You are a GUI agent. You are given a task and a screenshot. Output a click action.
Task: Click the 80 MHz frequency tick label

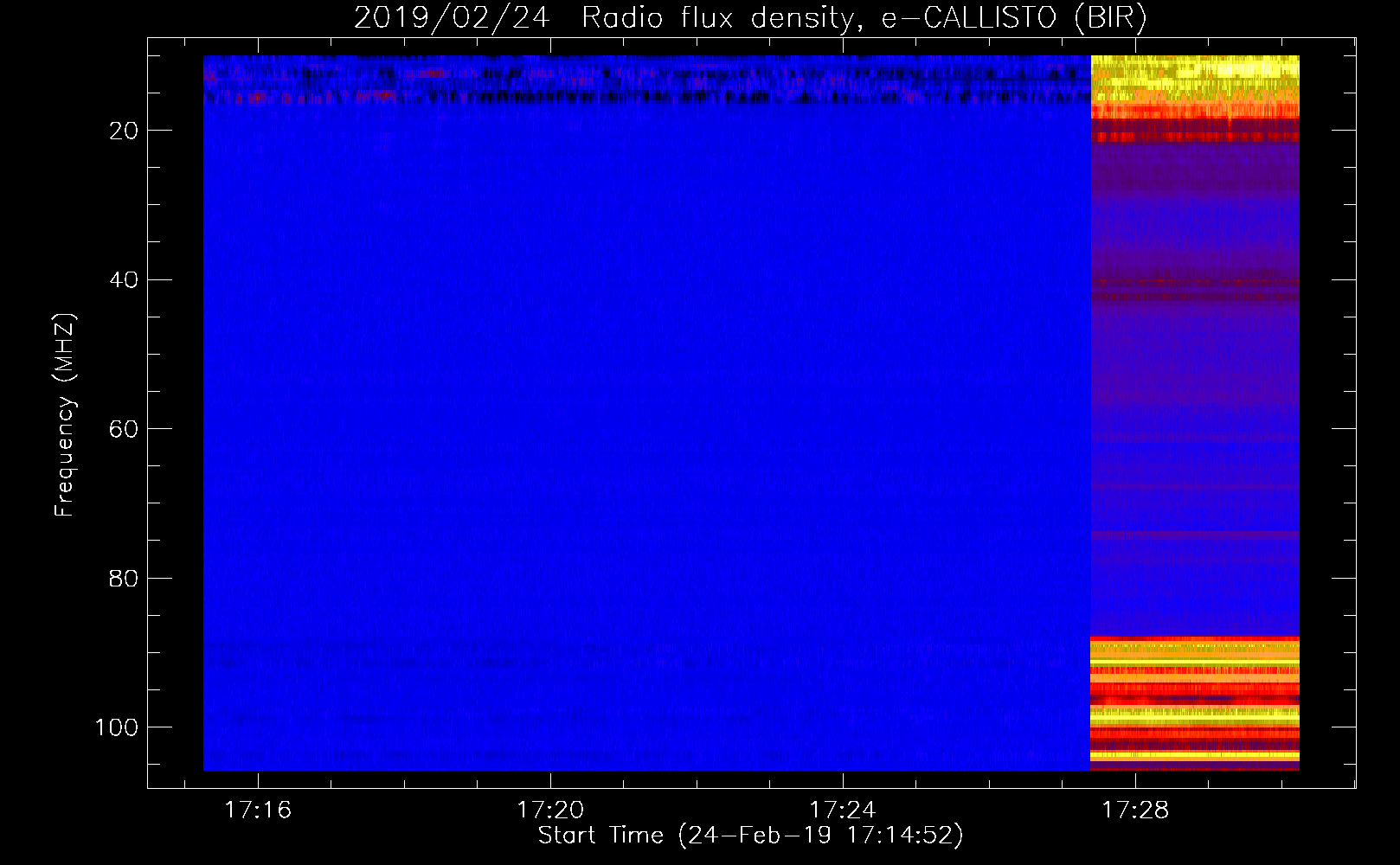coord(124,578)
